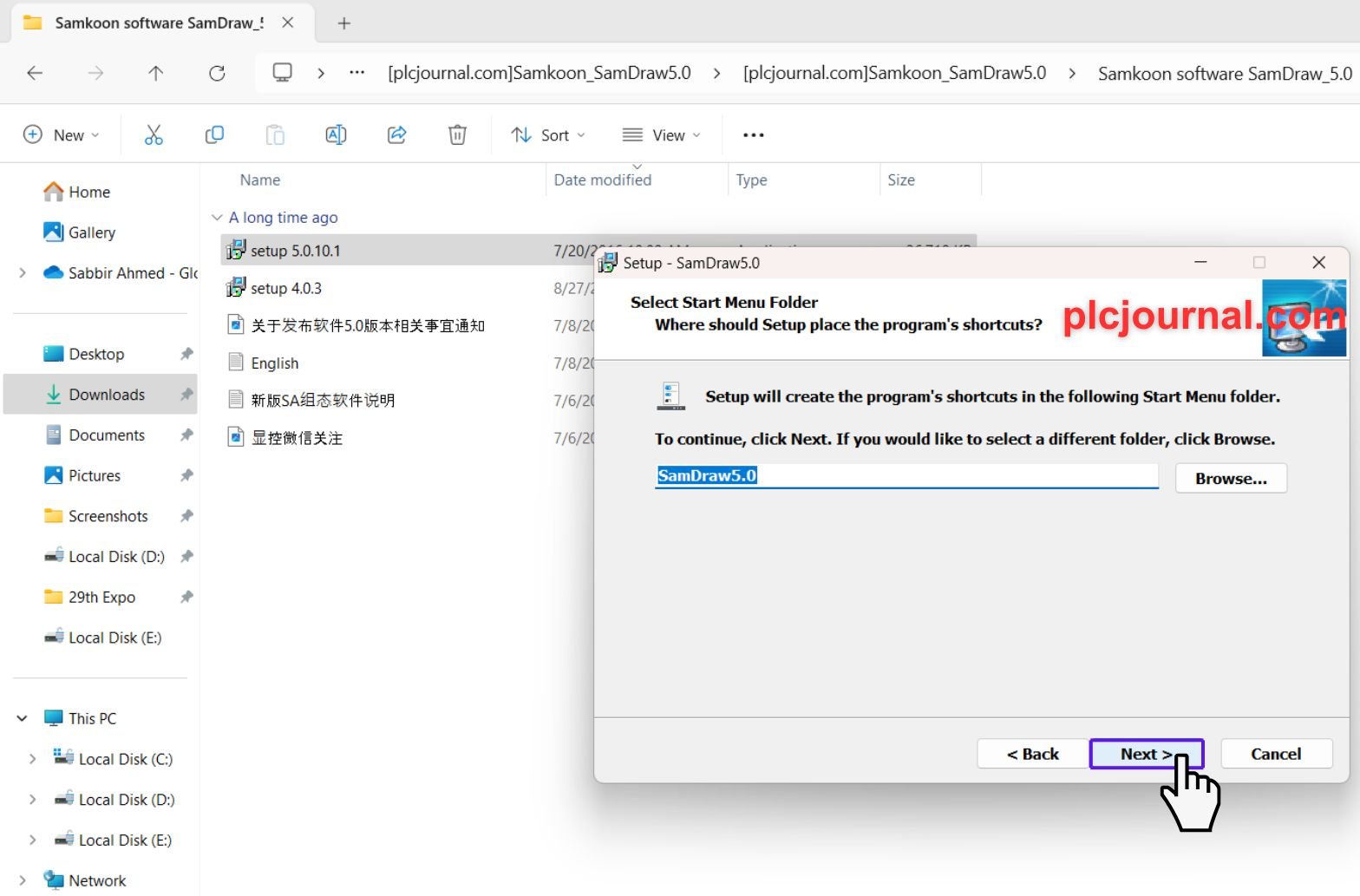Viewport: 1360px width, 896px height.
Task: Go up one folder level arrow
Action: pos(156,73)
